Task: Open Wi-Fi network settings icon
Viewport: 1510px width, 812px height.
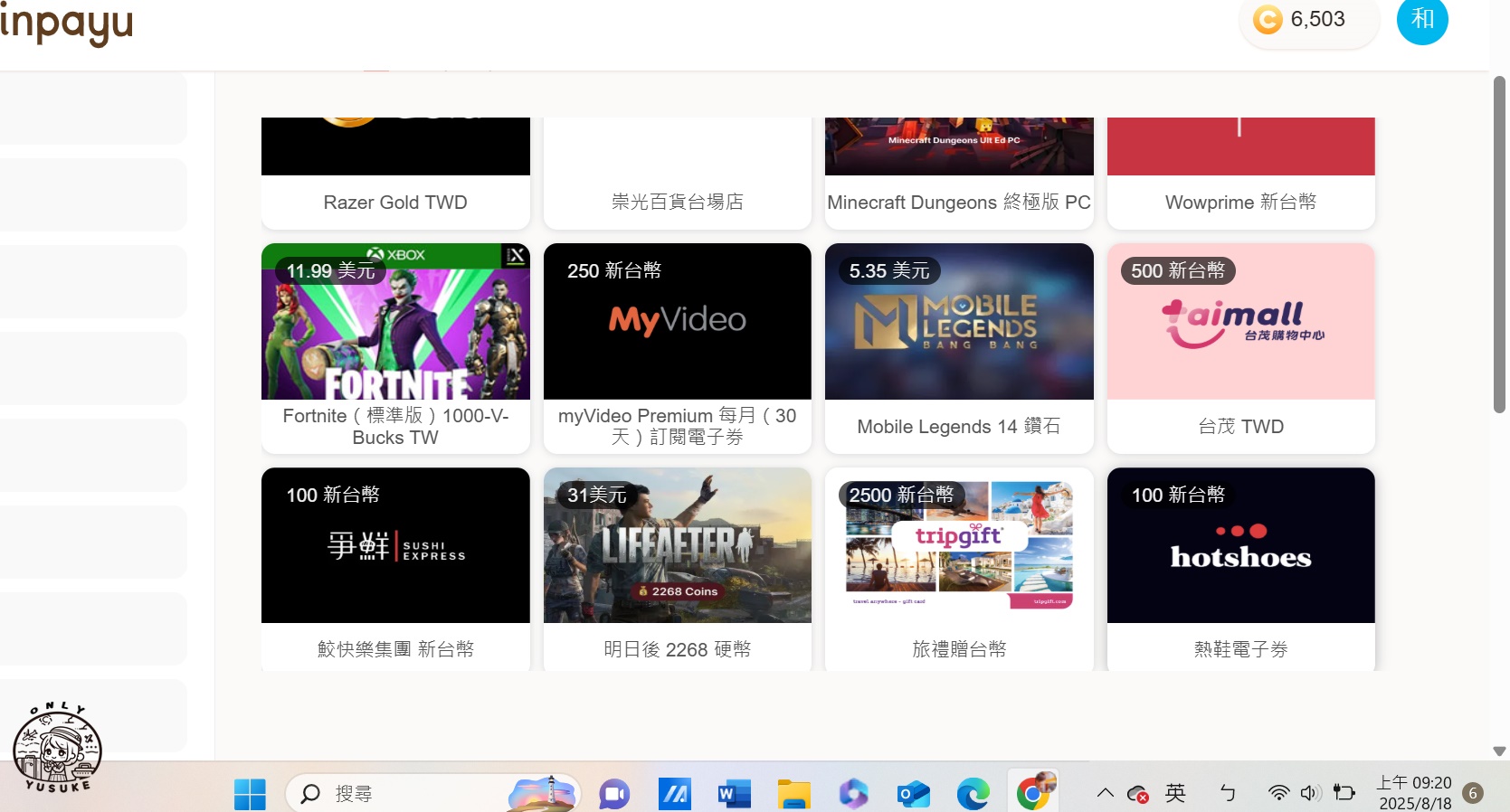Action: 1278,793
